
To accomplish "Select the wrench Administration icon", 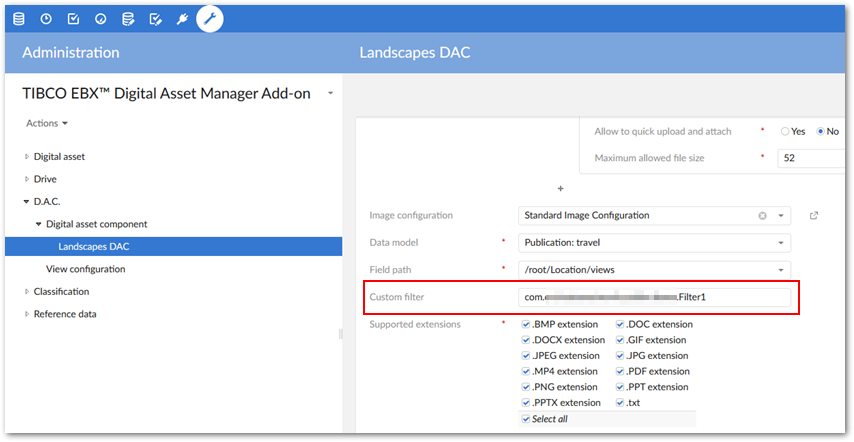I will (210, 19).
